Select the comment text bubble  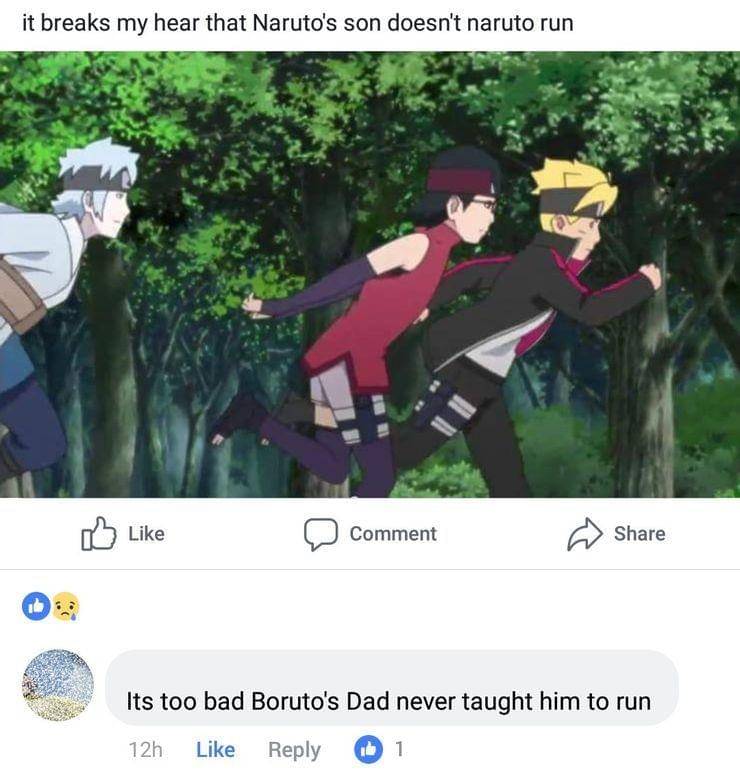pos(392,688)
